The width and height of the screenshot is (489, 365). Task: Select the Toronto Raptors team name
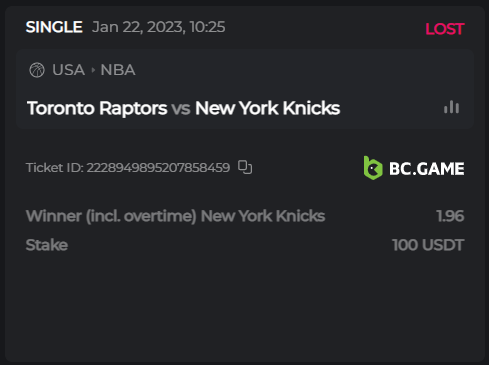pyautogui.click(x=97, y=108)
